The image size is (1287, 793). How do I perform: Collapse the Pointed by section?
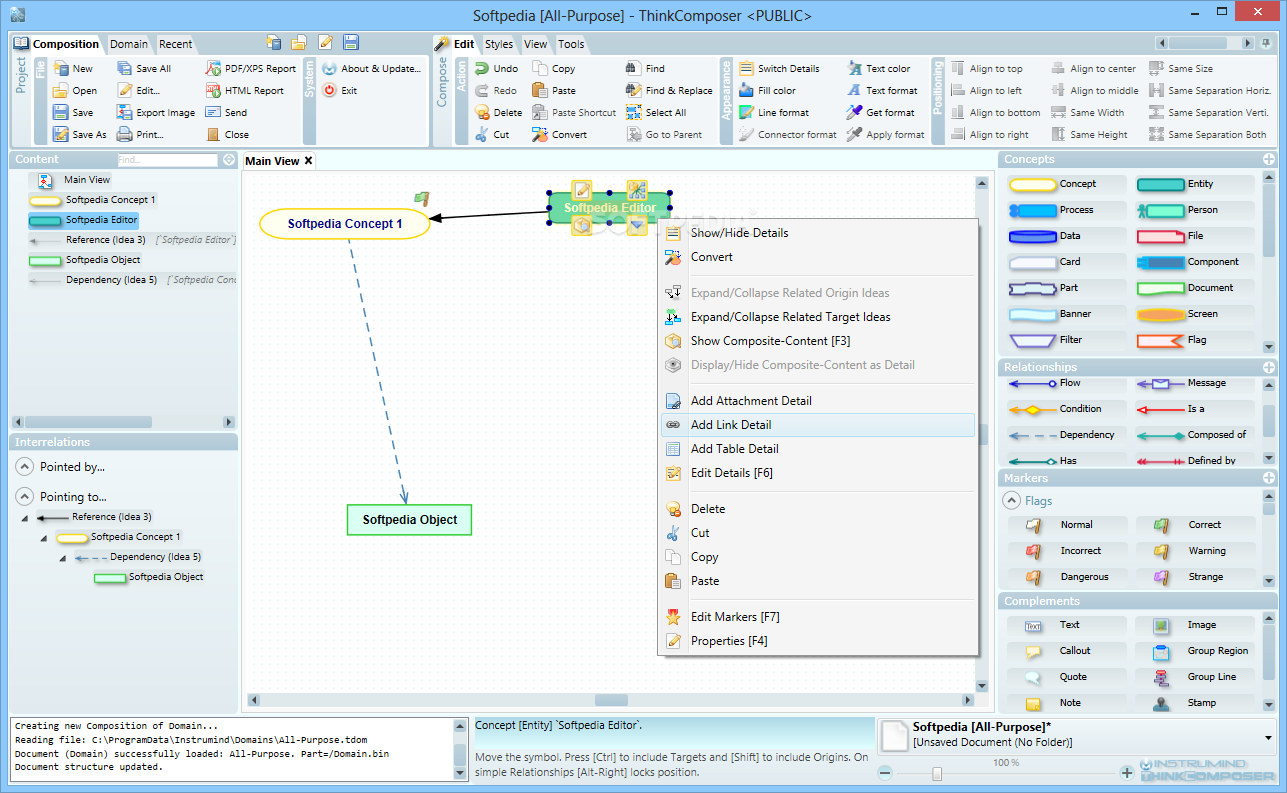[25, 467]
